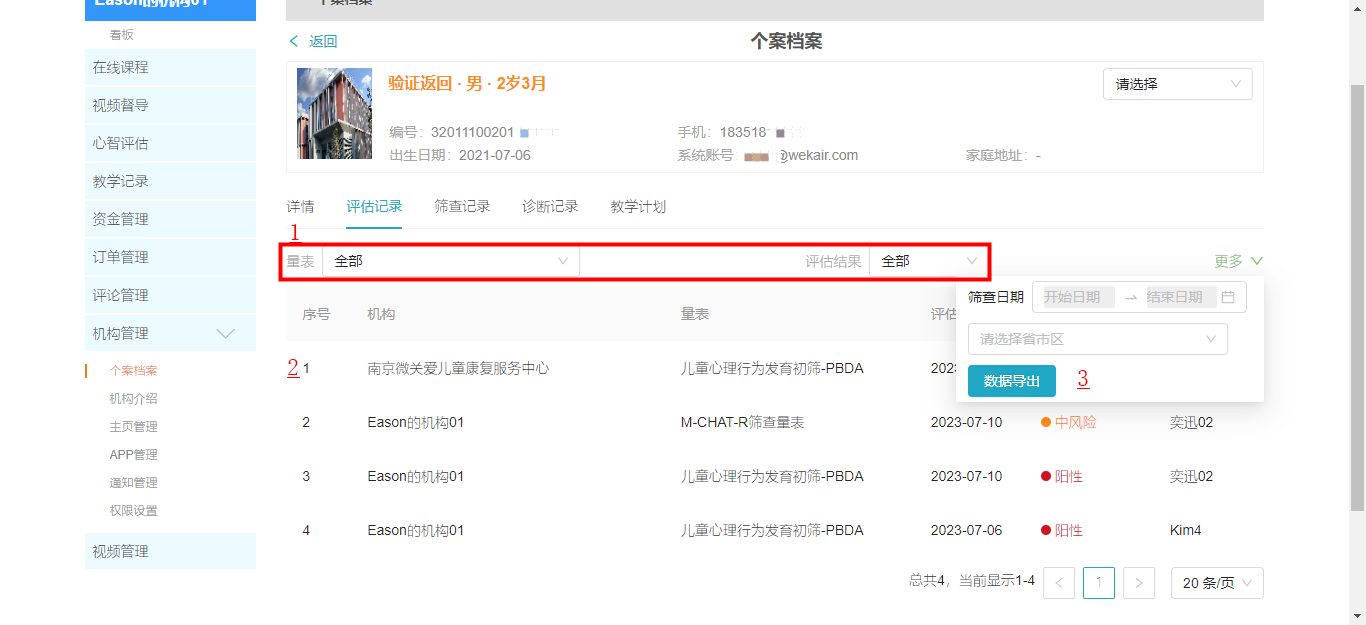Click the 量表 column header
The image size is (1366, 625).
point(695,314)
